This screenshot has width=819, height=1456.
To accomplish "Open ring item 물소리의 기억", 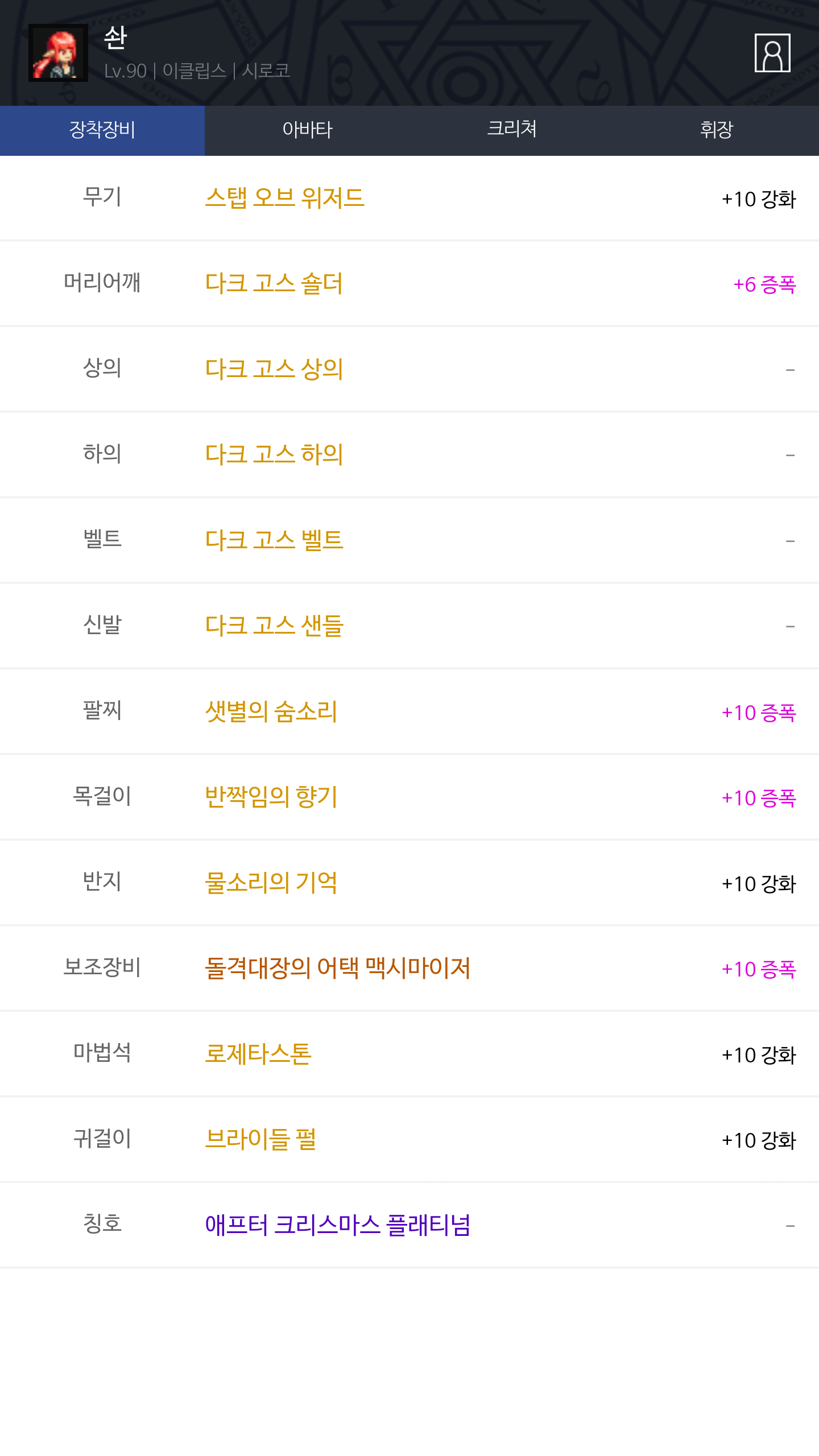I will [271, 882].
